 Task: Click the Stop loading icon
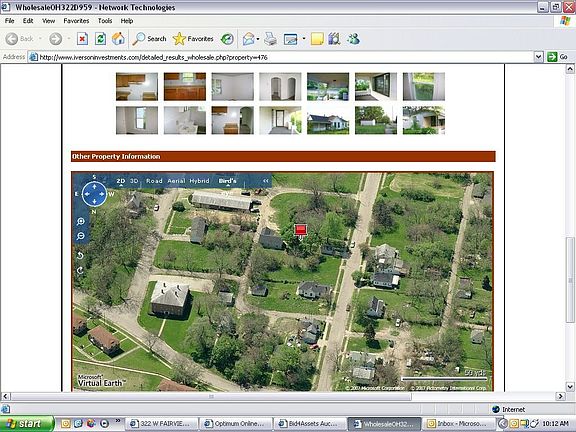coord(82,39)
